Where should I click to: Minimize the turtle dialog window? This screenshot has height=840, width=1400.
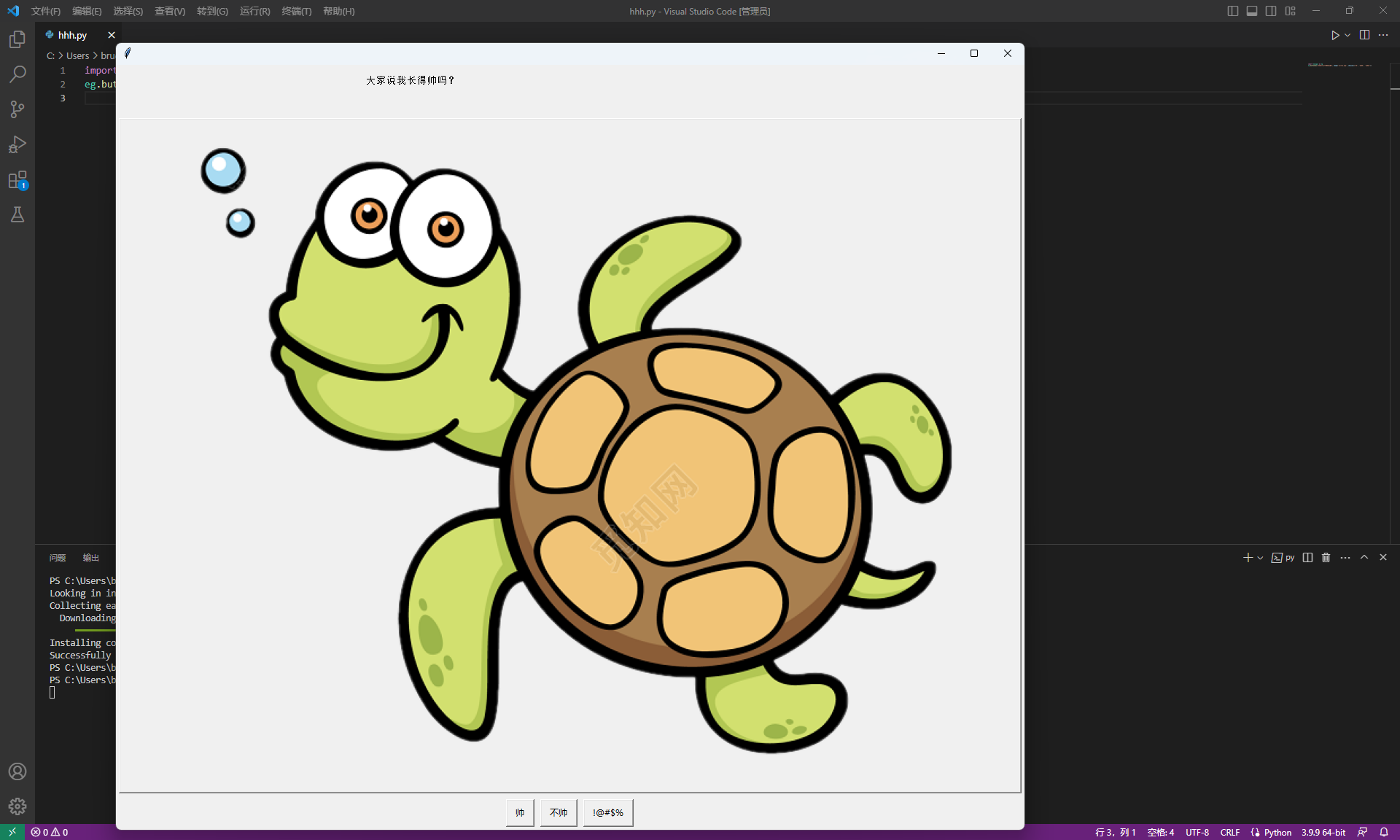click(941, 53)
